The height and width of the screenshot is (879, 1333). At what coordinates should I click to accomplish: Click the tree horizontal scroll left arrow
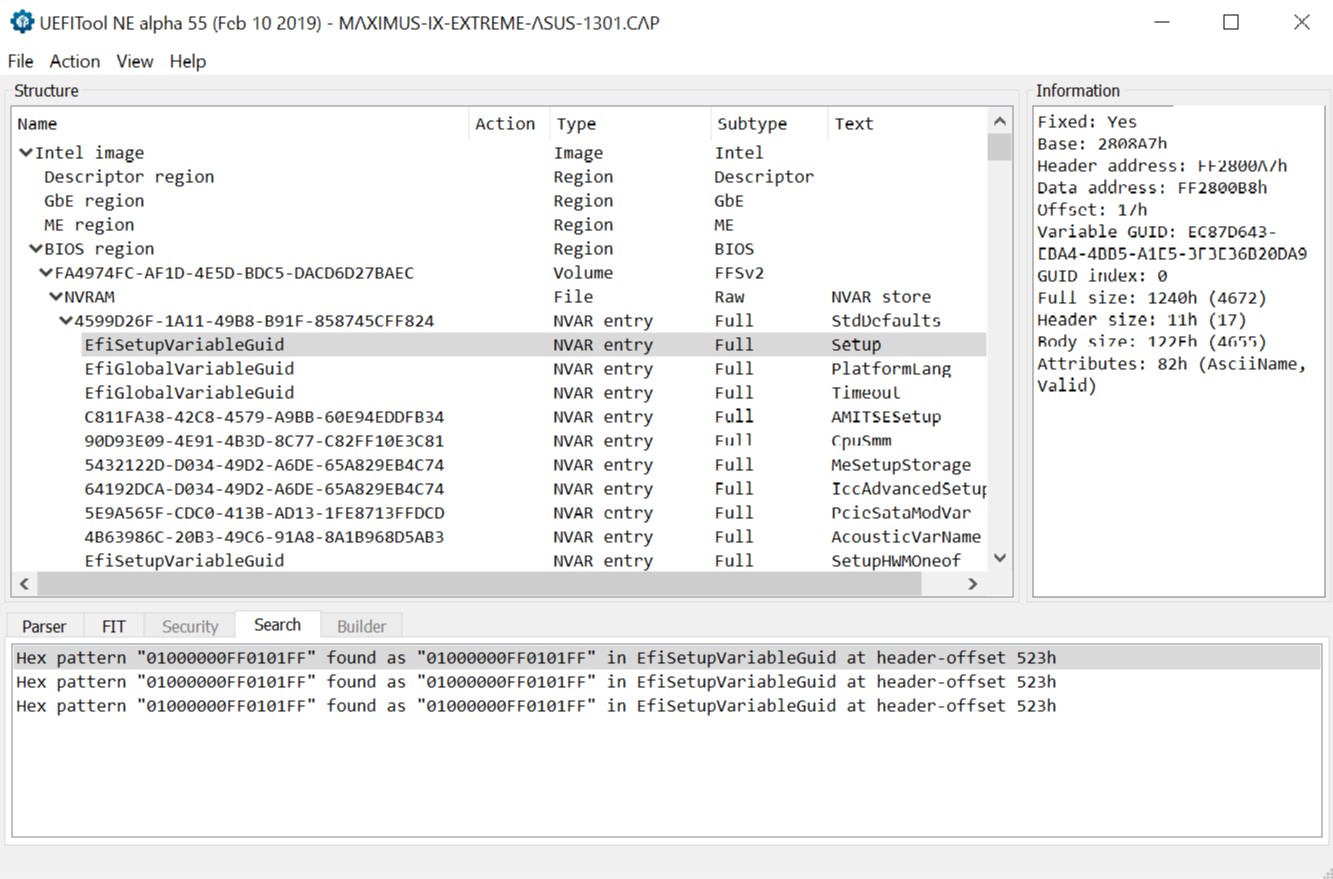tap(25, 584)
